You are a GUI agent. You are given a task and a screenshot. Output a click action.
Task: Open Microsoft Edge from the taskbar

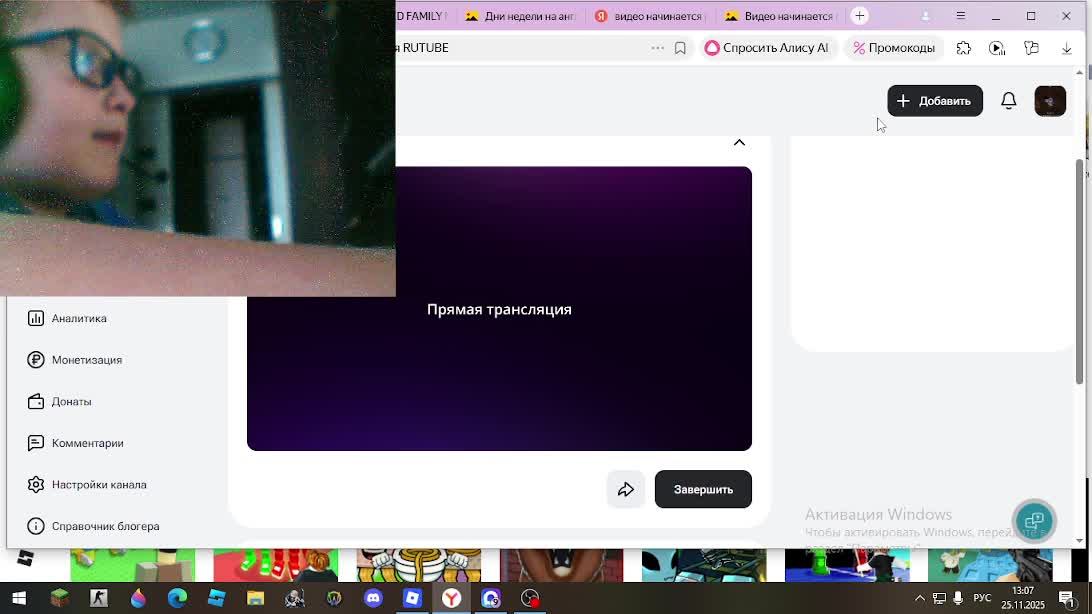pos(177,598)
